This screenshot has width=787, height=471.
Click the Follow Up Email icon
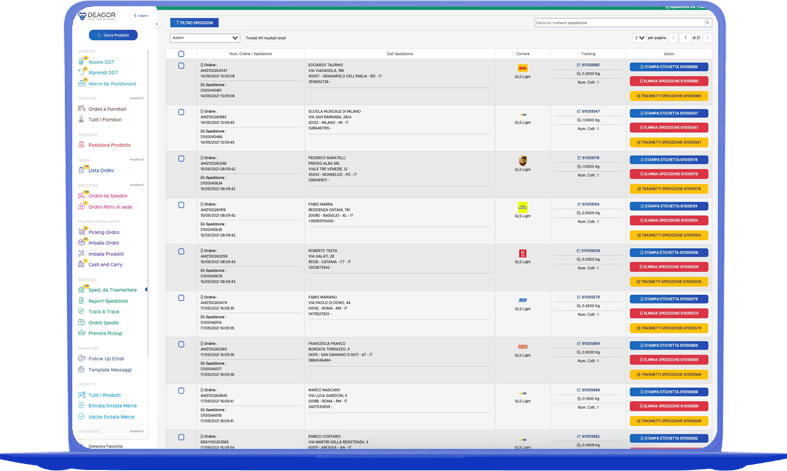click(81, 359)
